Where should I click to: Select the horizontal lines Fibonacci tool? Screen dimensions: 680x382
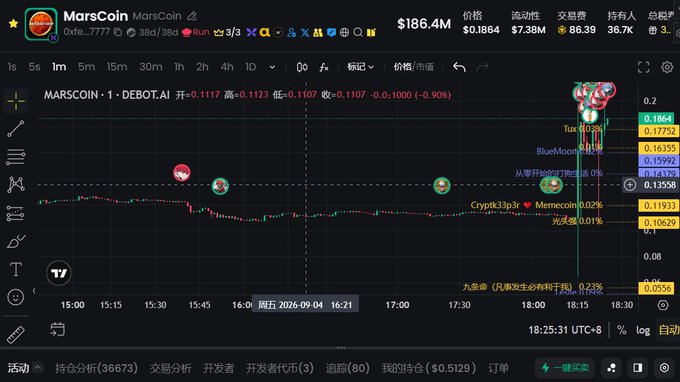click(x=16, y=157)
